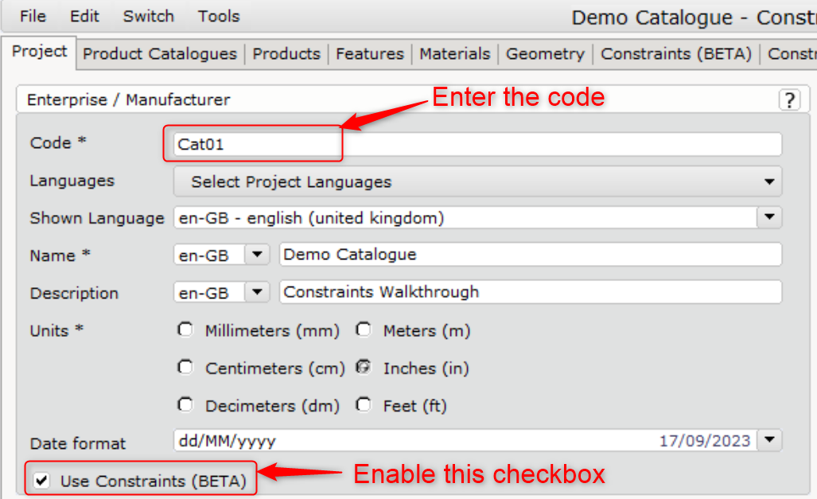Select the Project tab
This screenshot has width=817, height=499.
point(39,51)
